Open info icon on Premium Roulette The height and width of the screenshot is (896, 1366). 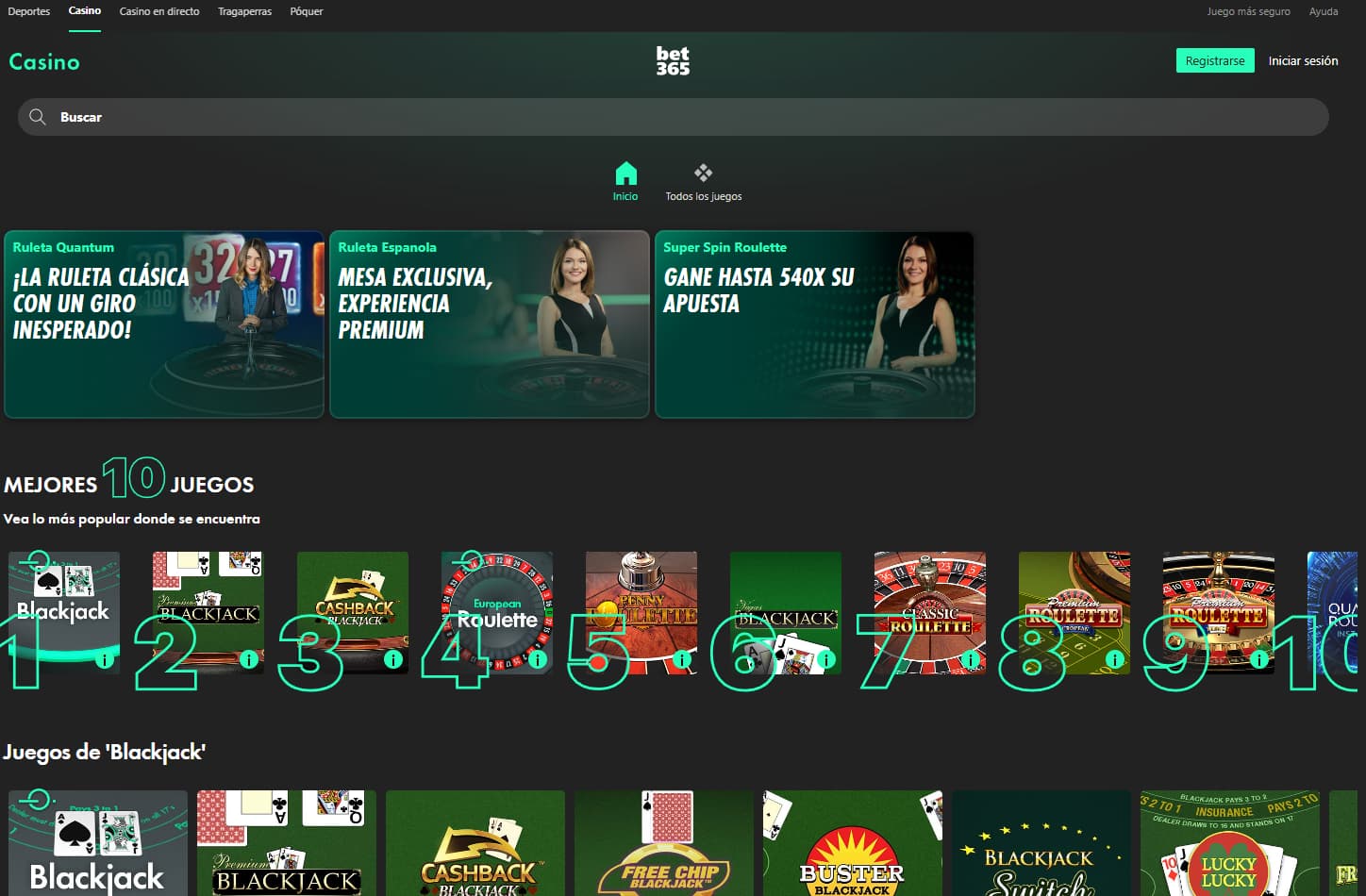[x=1115, y=661]
